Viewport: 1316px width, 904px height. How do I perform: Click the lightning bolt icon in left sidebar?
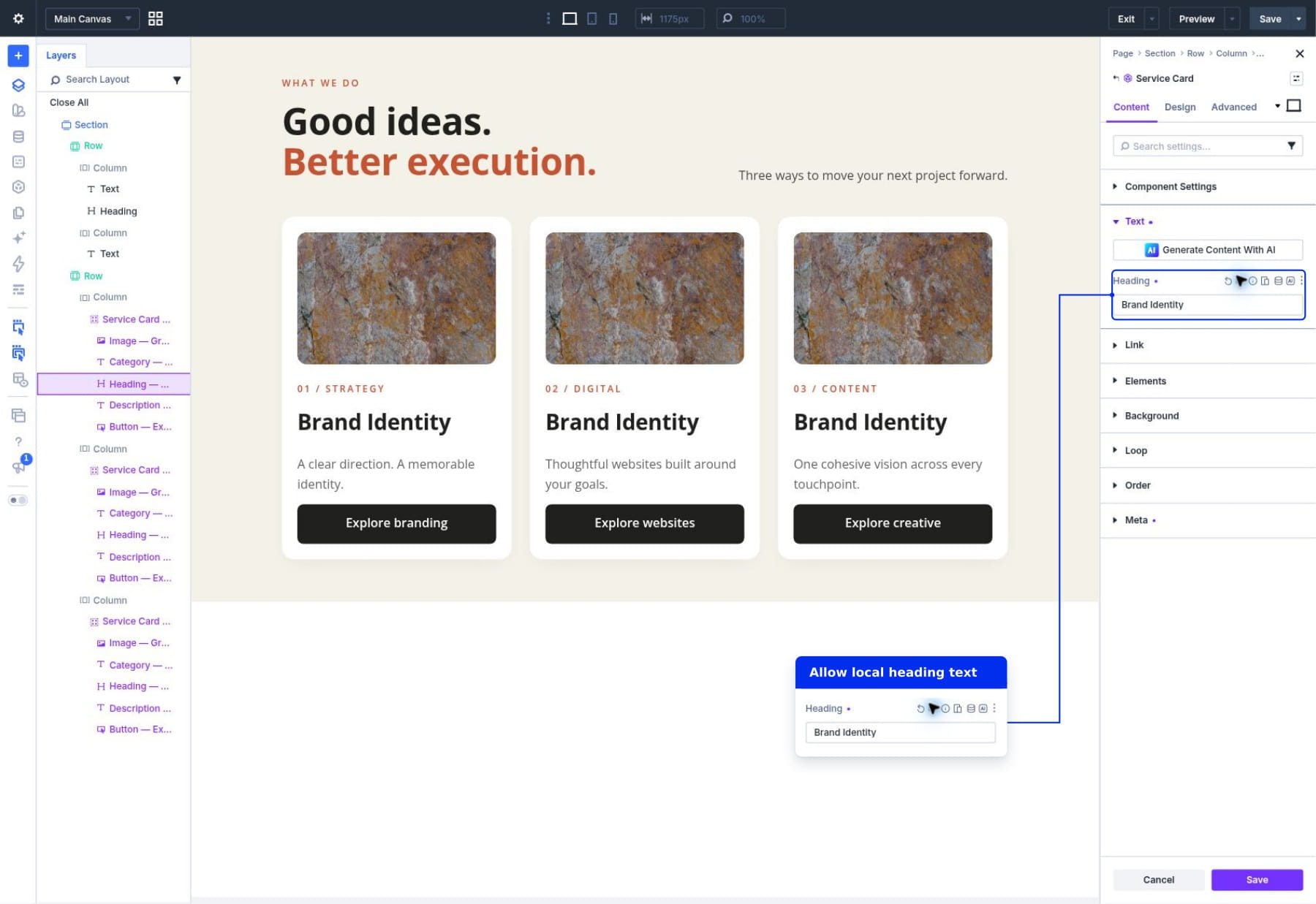pyautogui.click(x=18, y=263)
